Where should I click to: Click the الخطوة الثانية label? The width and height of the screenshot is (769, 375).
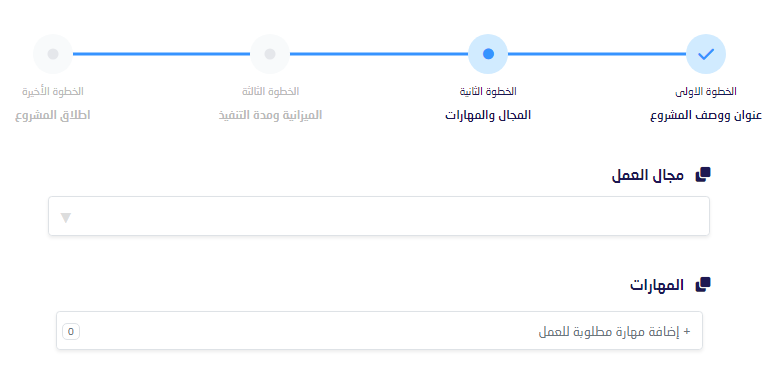[488, 92]
